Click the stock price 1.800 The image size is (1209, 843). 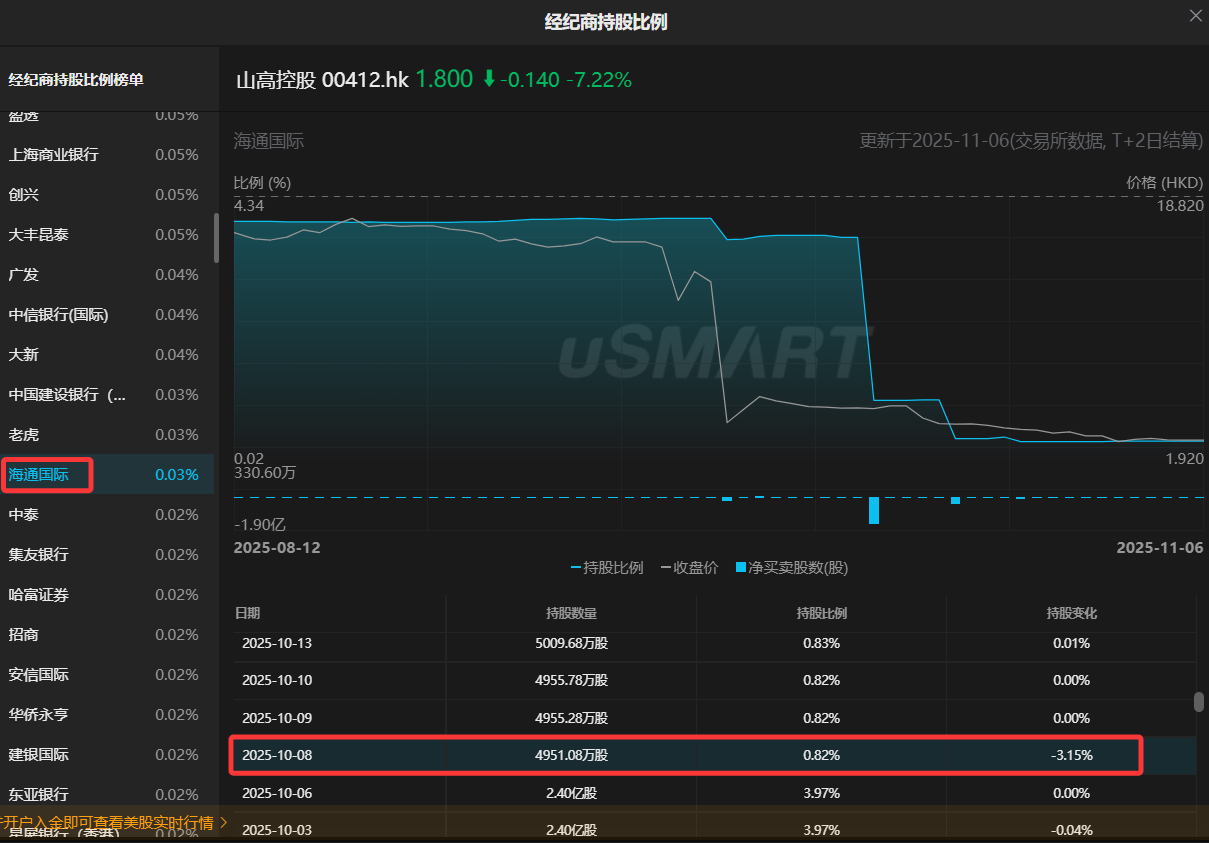coord(444,80)
